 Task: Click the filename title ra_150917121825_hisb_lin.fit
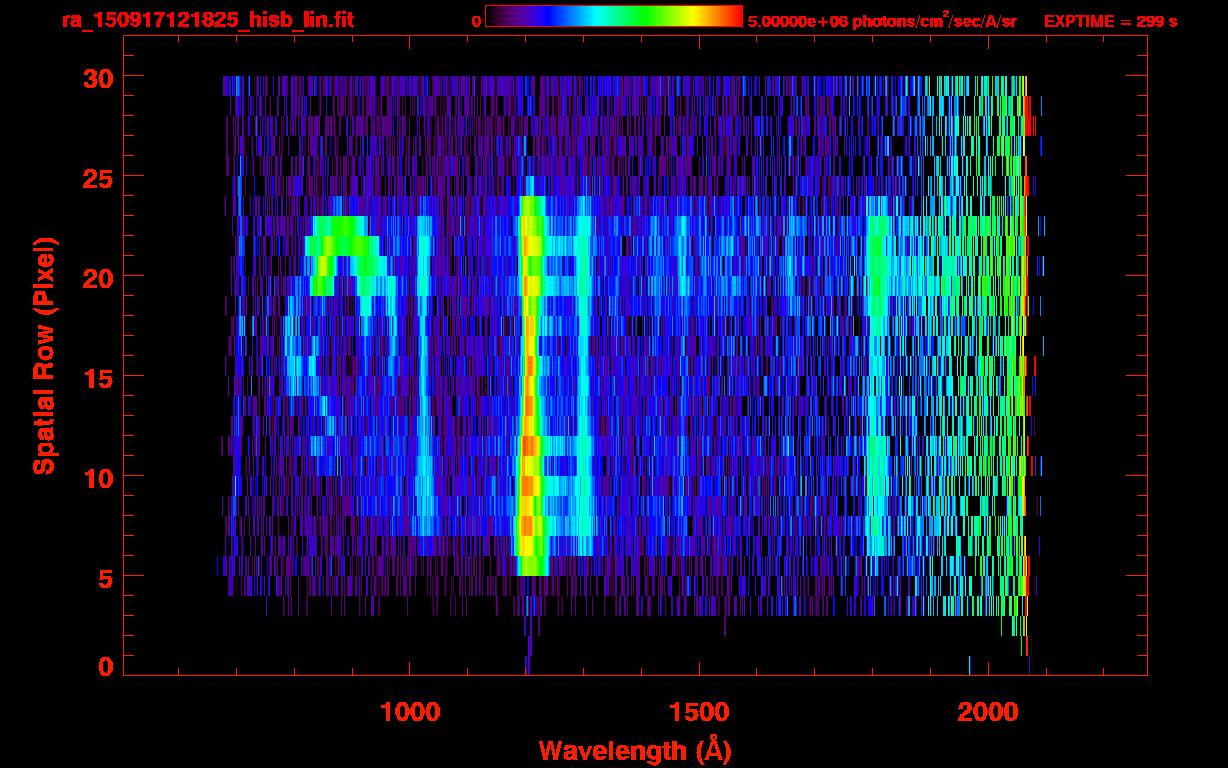click(207, 20)
